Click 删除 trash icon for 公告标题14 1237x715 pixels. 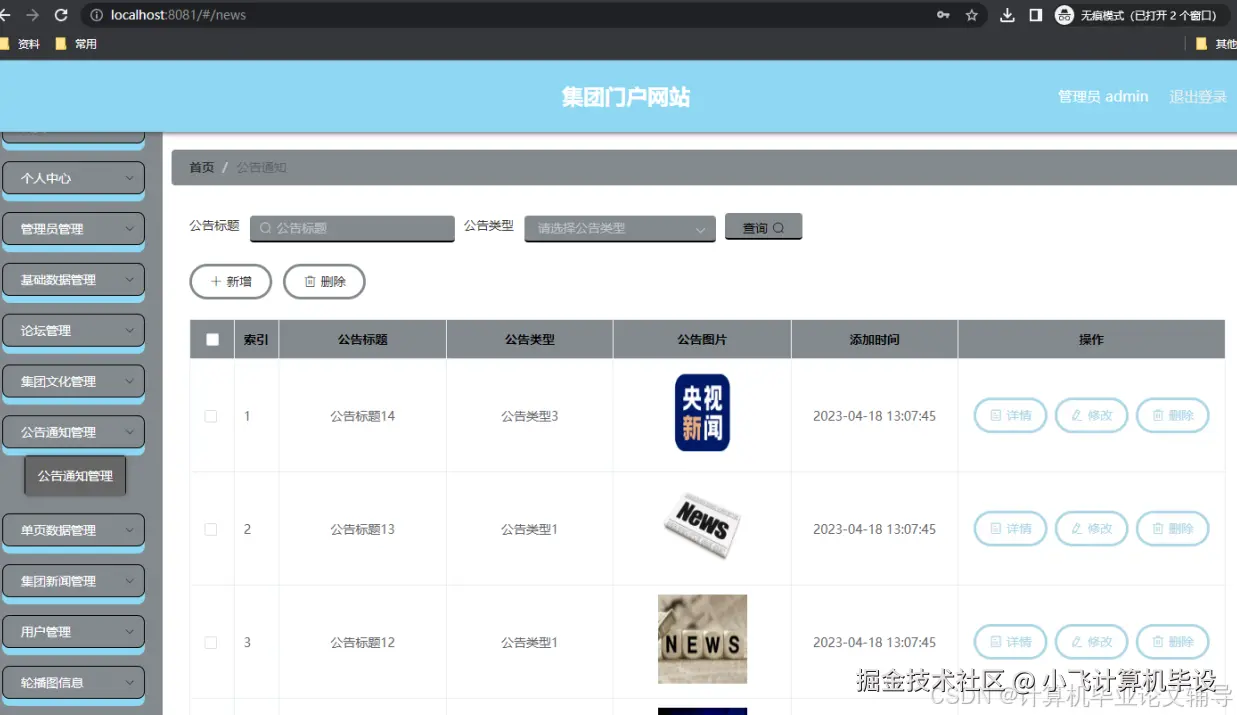point(1158,415)
